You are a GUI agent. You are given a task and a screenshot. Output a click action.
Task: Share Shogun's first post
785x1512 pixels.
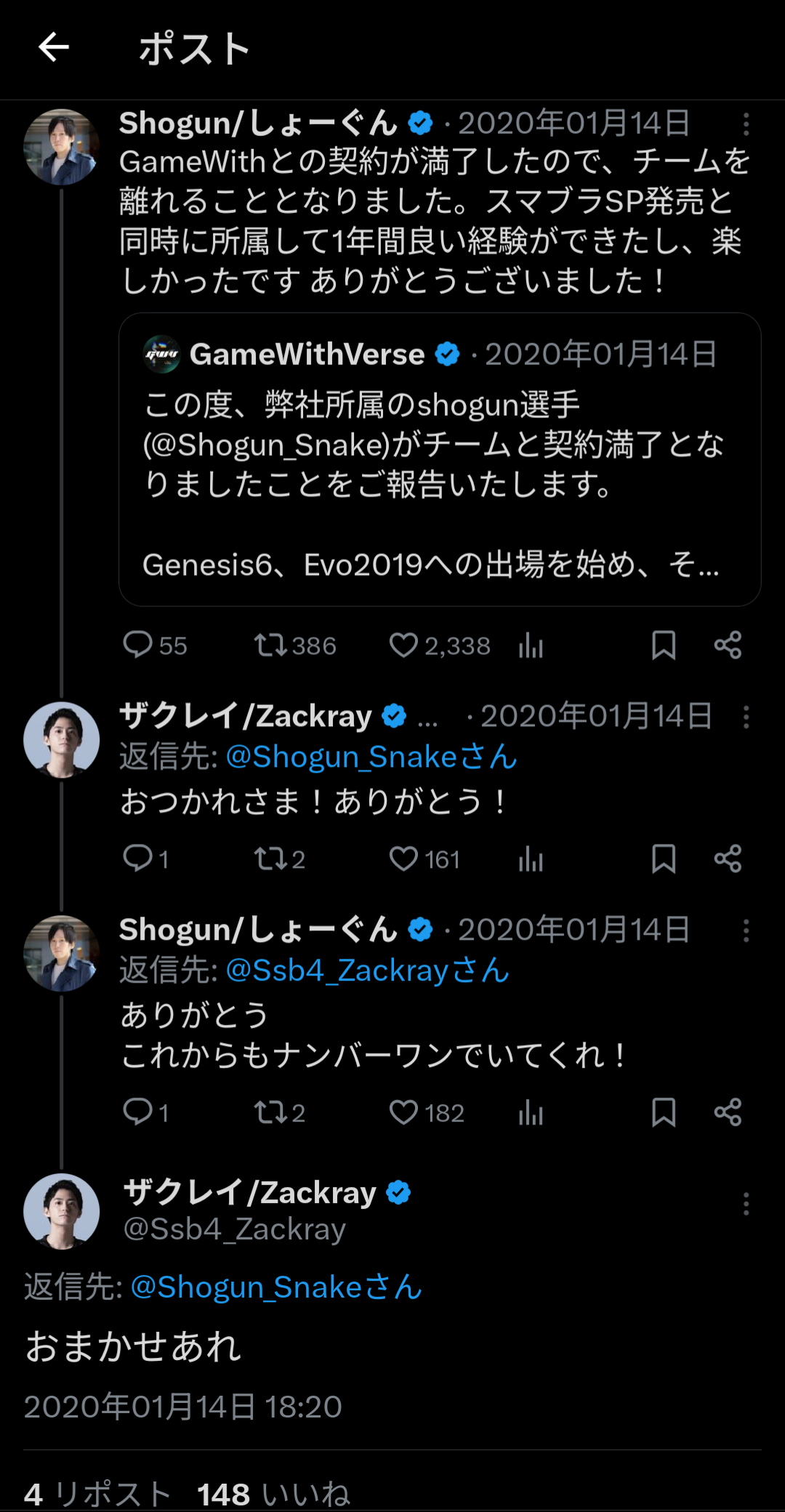click(728, 646)
